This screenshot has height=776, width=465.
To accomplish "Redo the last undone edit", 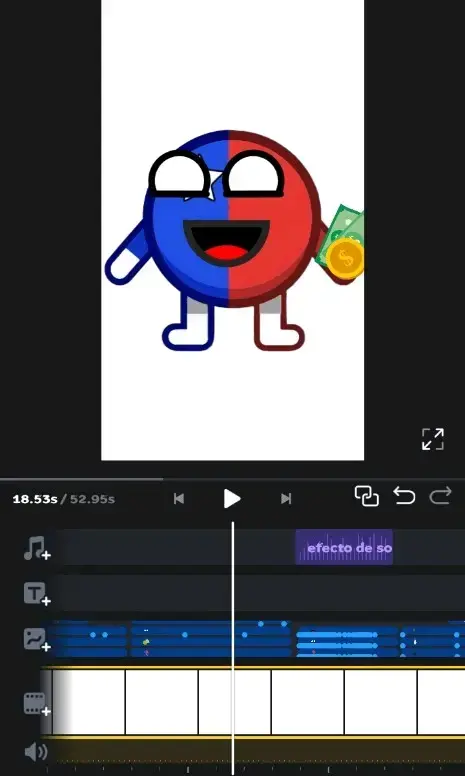I will click(x=440, y=495).
